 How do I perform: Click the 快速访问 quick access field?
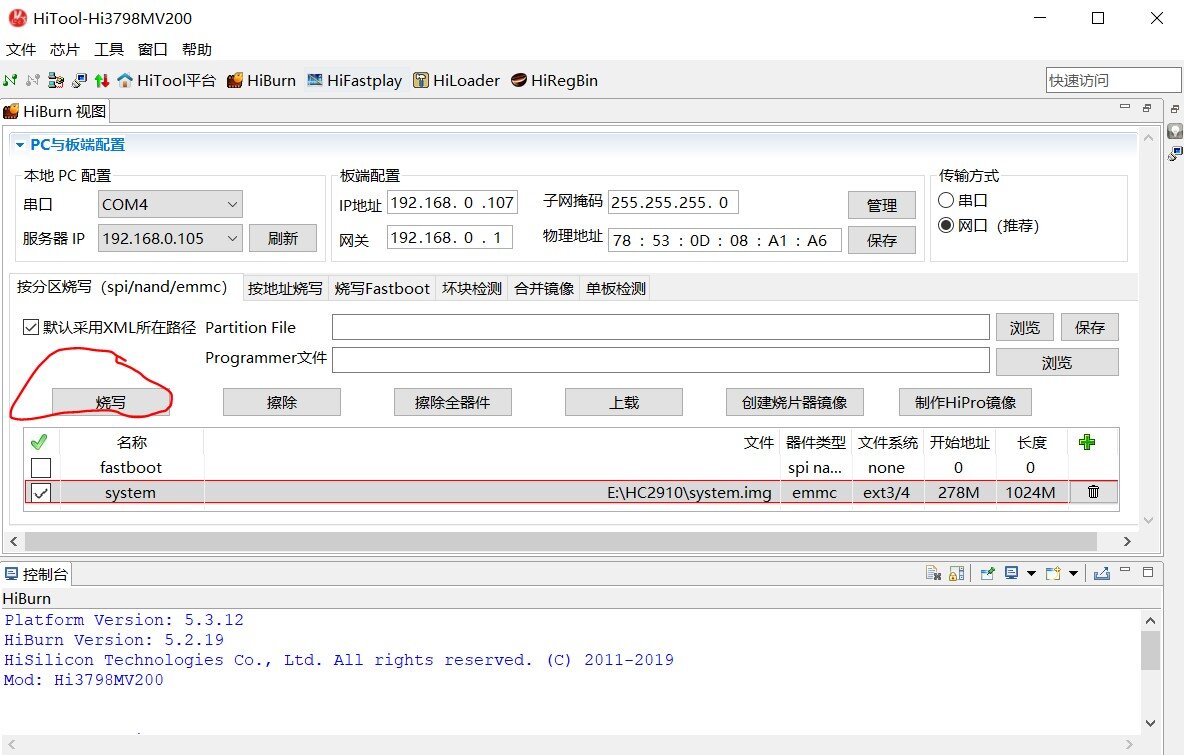pyautogui.click(x=1113, y=80)
